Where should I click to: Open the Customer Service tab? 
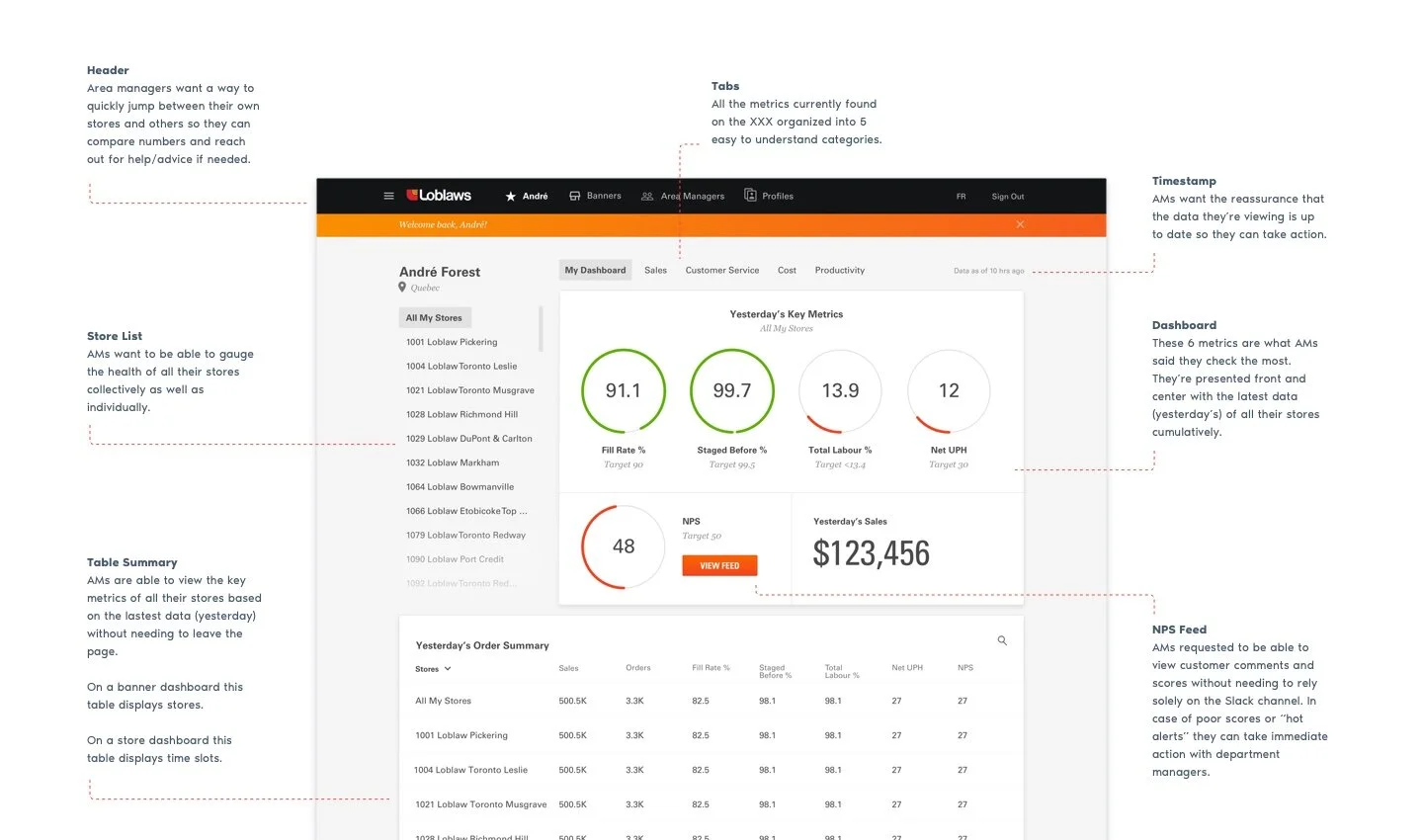tap(721, 270)
